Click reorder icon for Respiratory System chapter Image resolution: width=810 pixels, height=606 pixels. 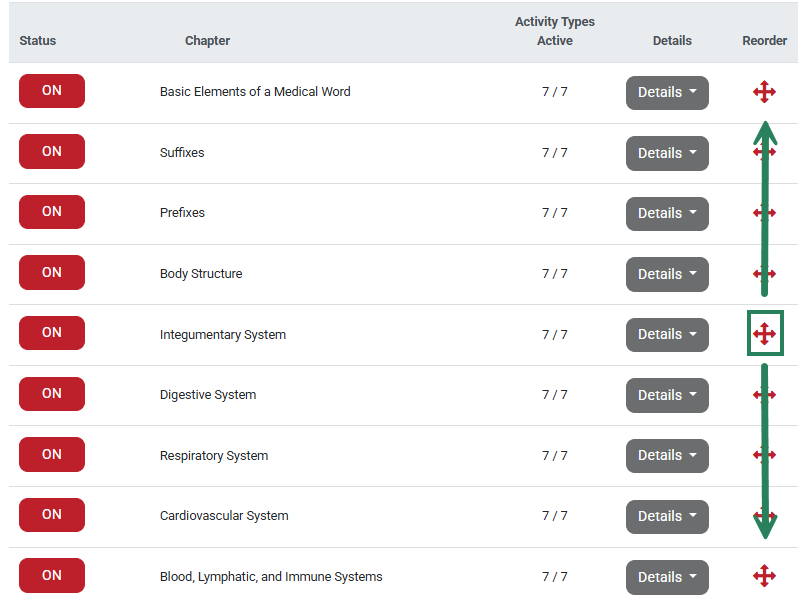764,455
